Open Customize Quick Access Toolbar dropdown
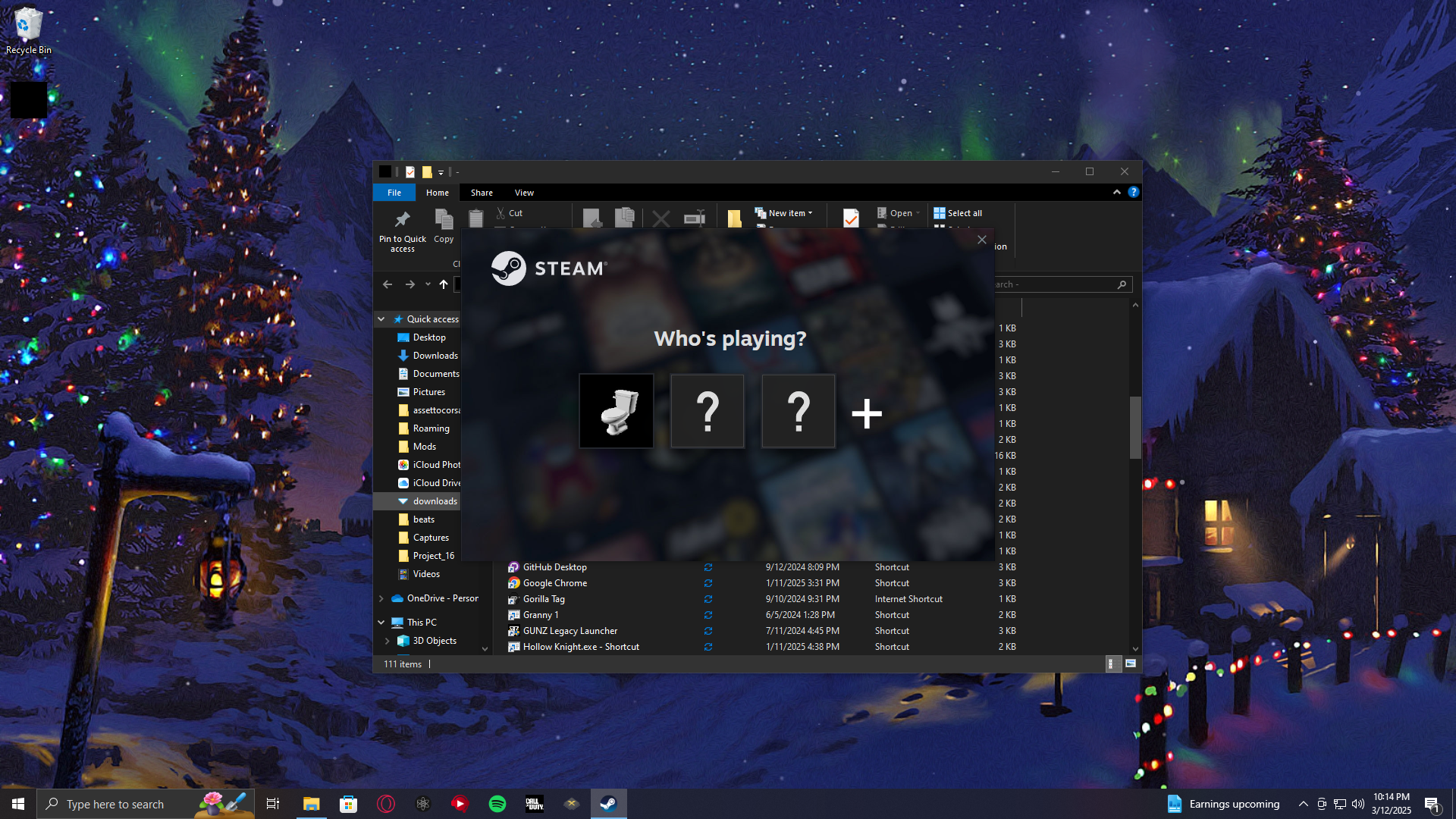Screen dimensions: 1456x819 click(x=441, y=172)
